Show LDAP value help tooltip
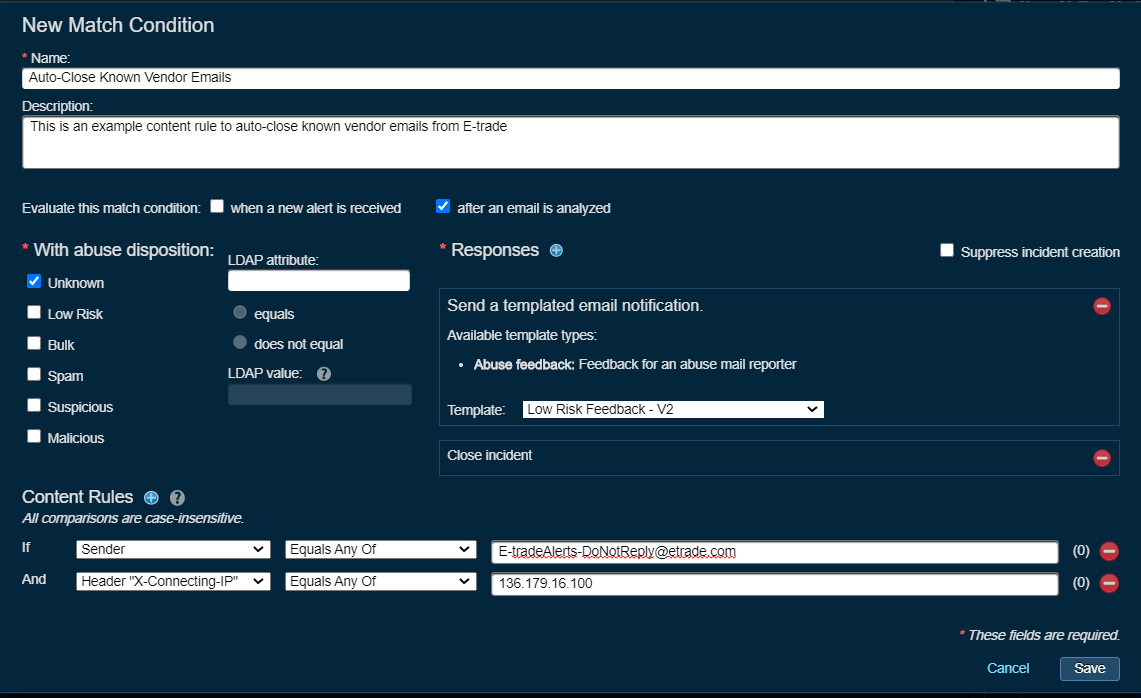 323,374
